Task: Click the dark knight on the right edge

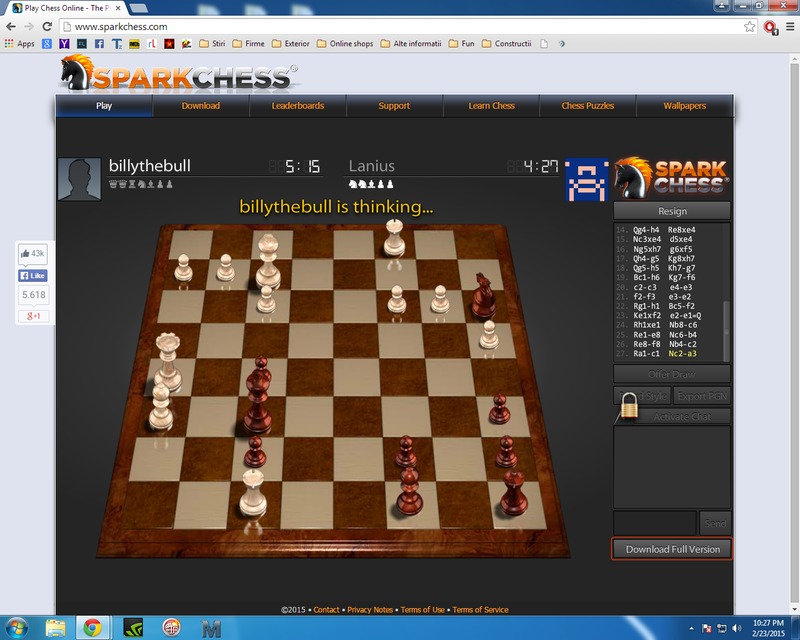Action: point(483,295)
